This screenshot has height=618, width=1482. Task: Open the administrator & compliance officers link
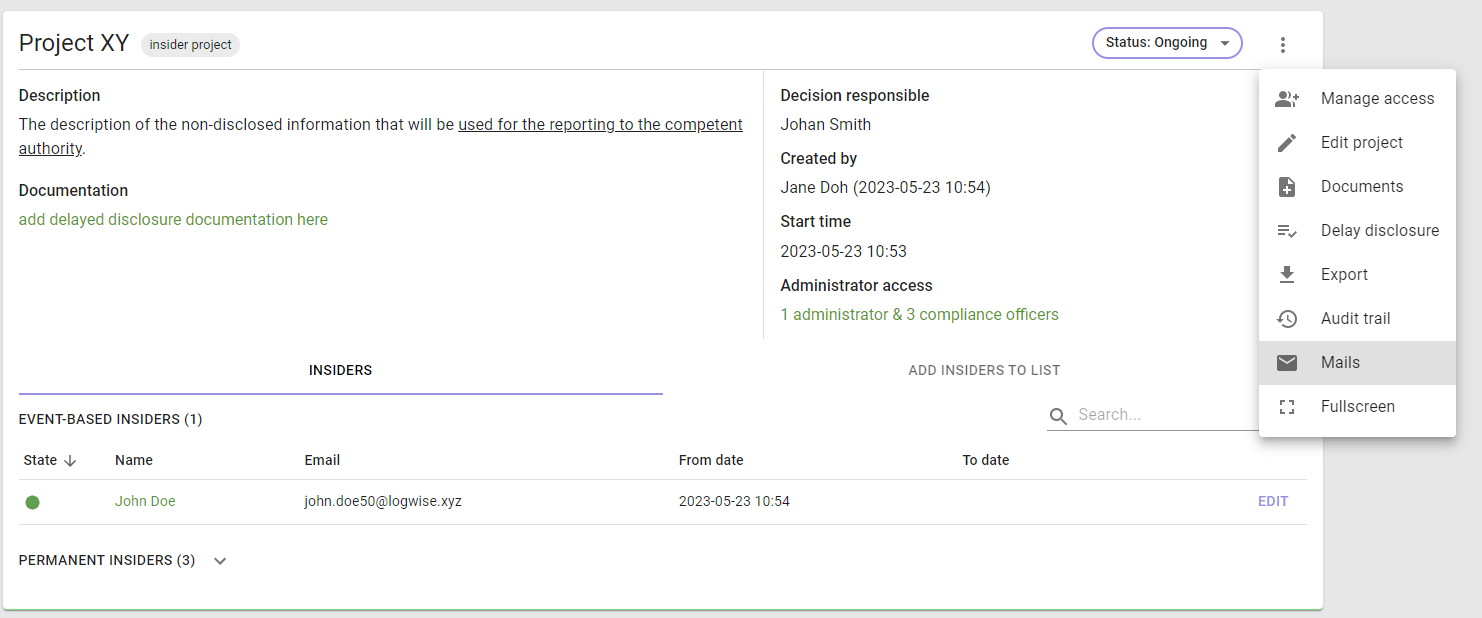click(x=919, y=315)
